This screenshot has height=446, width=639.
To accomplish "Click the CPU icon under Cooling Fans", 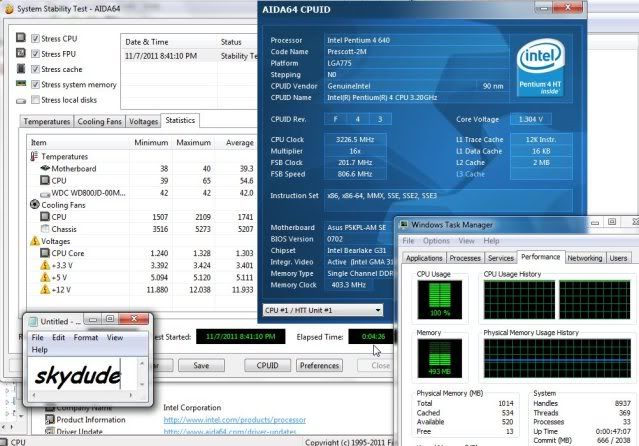I will point(45,216).
